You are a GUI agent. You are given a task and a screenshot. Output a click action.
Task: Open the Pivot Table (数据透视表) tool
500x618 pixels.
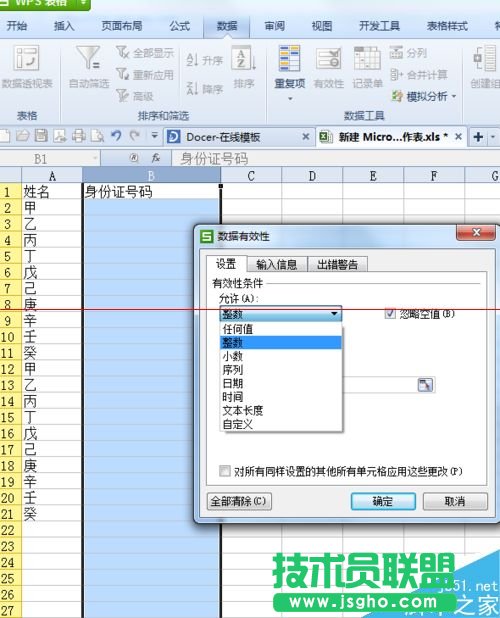[26, 66]
